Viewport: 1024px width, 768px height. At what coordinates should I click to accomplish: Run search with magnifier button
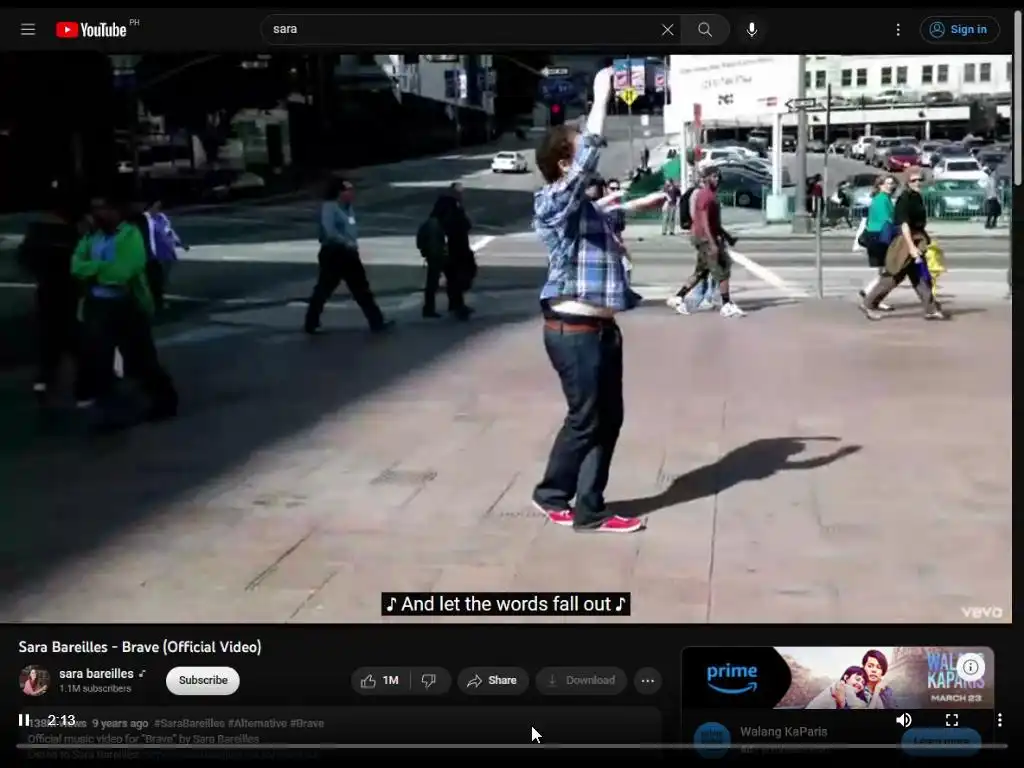click(705, 29)
